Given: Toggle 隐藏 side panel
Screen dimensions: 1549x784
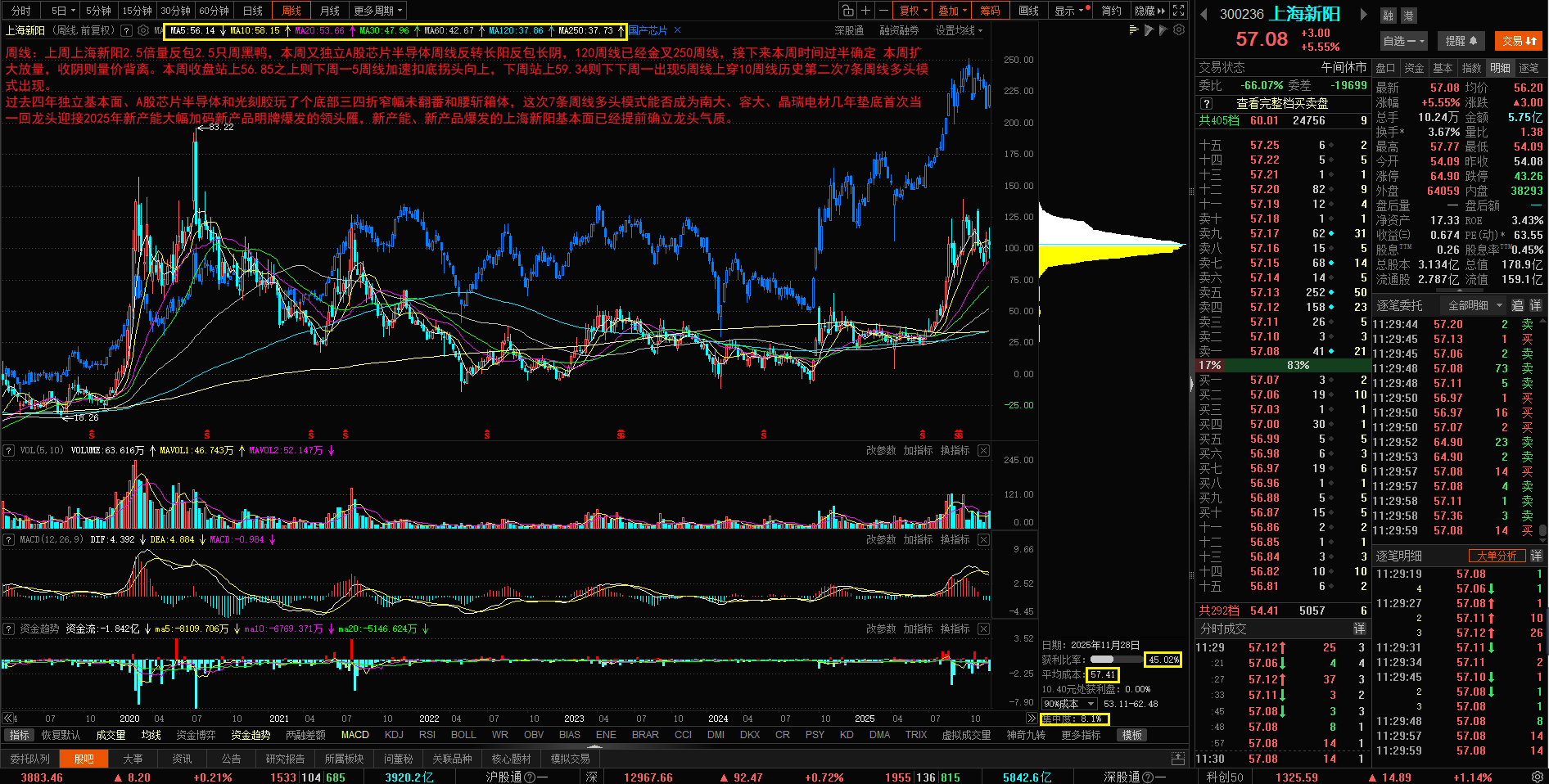Looking at the screenshot, I should tap(1149, 11).
